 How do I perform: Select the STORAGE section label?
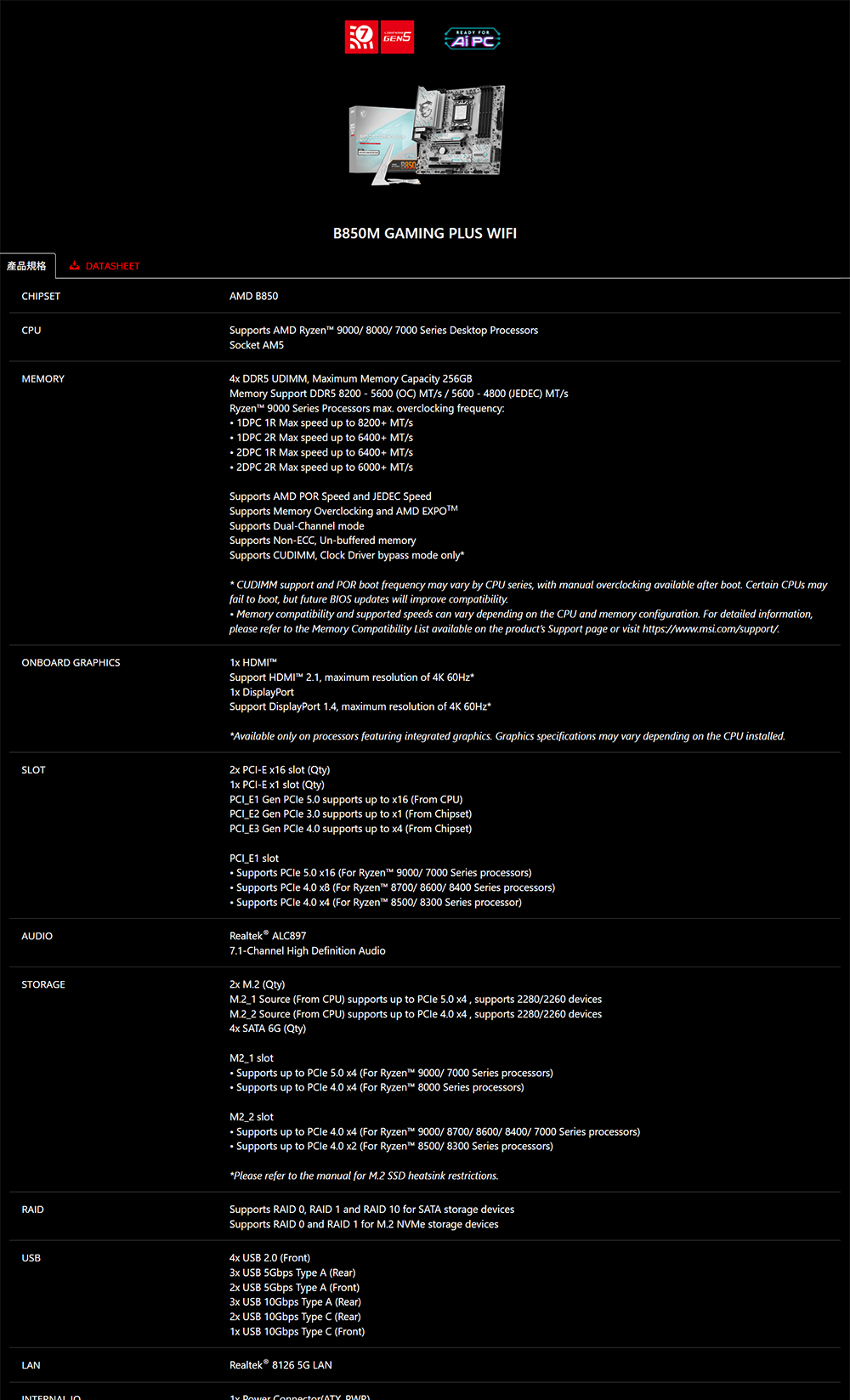pyautogui.click(x=43, y=985)
